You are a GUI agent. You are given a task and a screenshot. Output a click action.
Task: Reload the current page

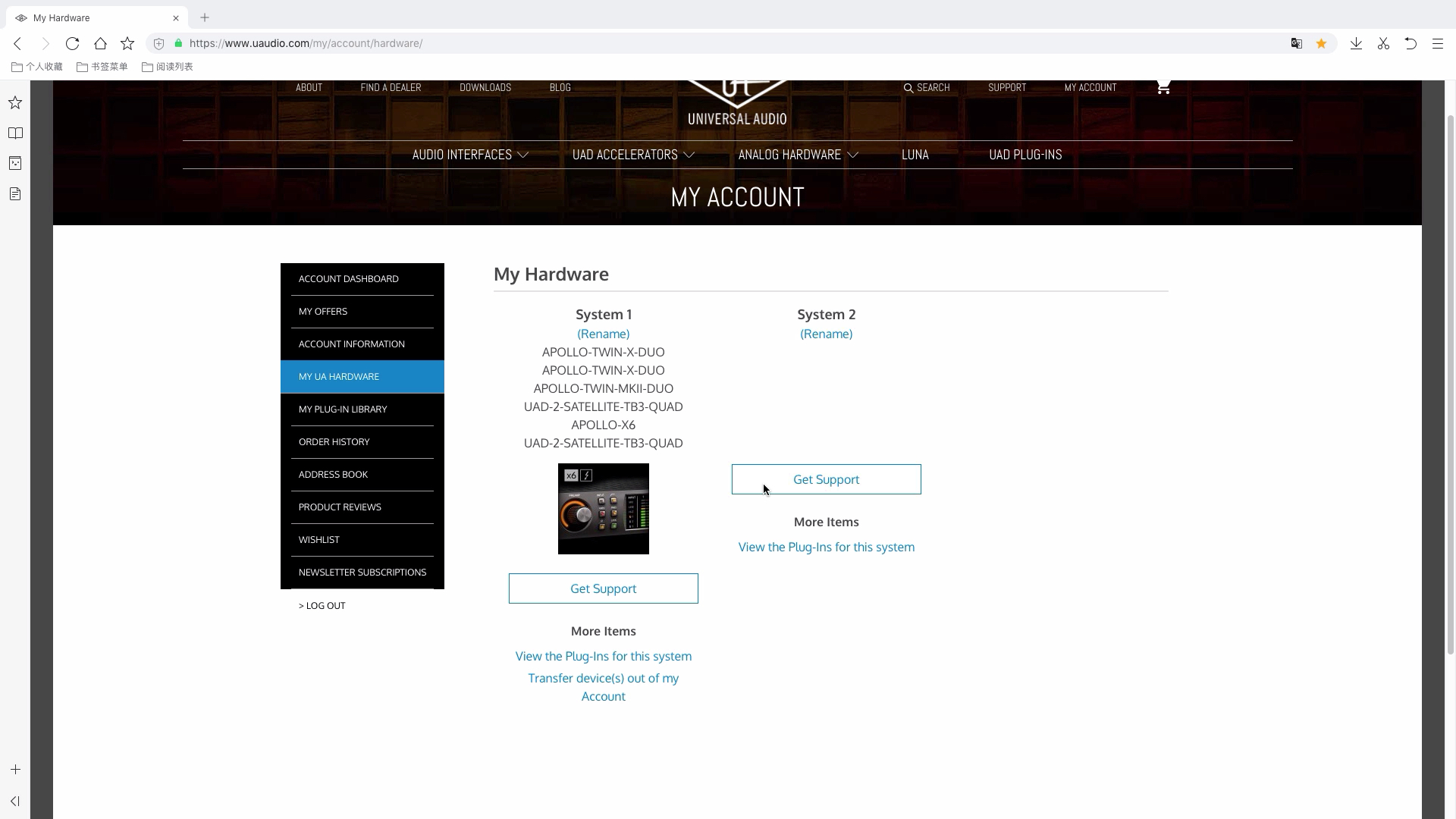[x=72, y=43]
